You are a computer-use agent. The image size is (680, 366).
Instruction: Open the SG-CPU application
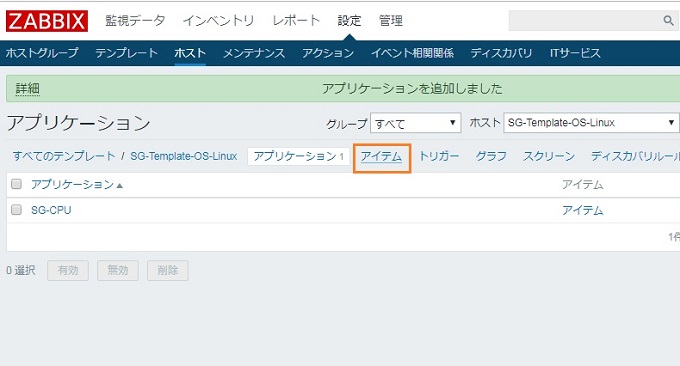pyautogui.click(x=51, y=210)
